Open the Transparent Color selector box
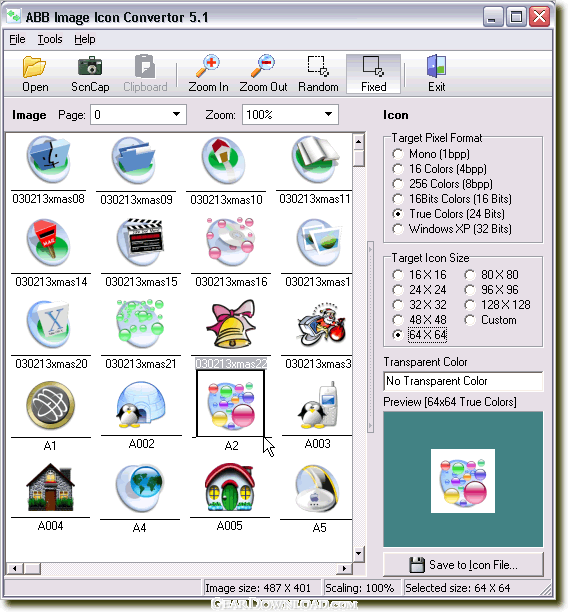The height and width of the screenshot is (612, 568). tap(463, 381)
